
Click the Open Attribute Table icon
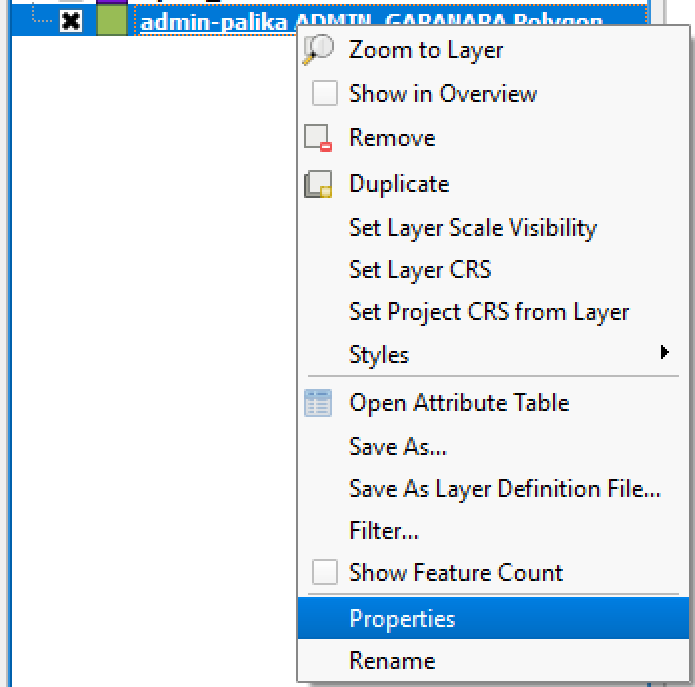tap(318, 403)
